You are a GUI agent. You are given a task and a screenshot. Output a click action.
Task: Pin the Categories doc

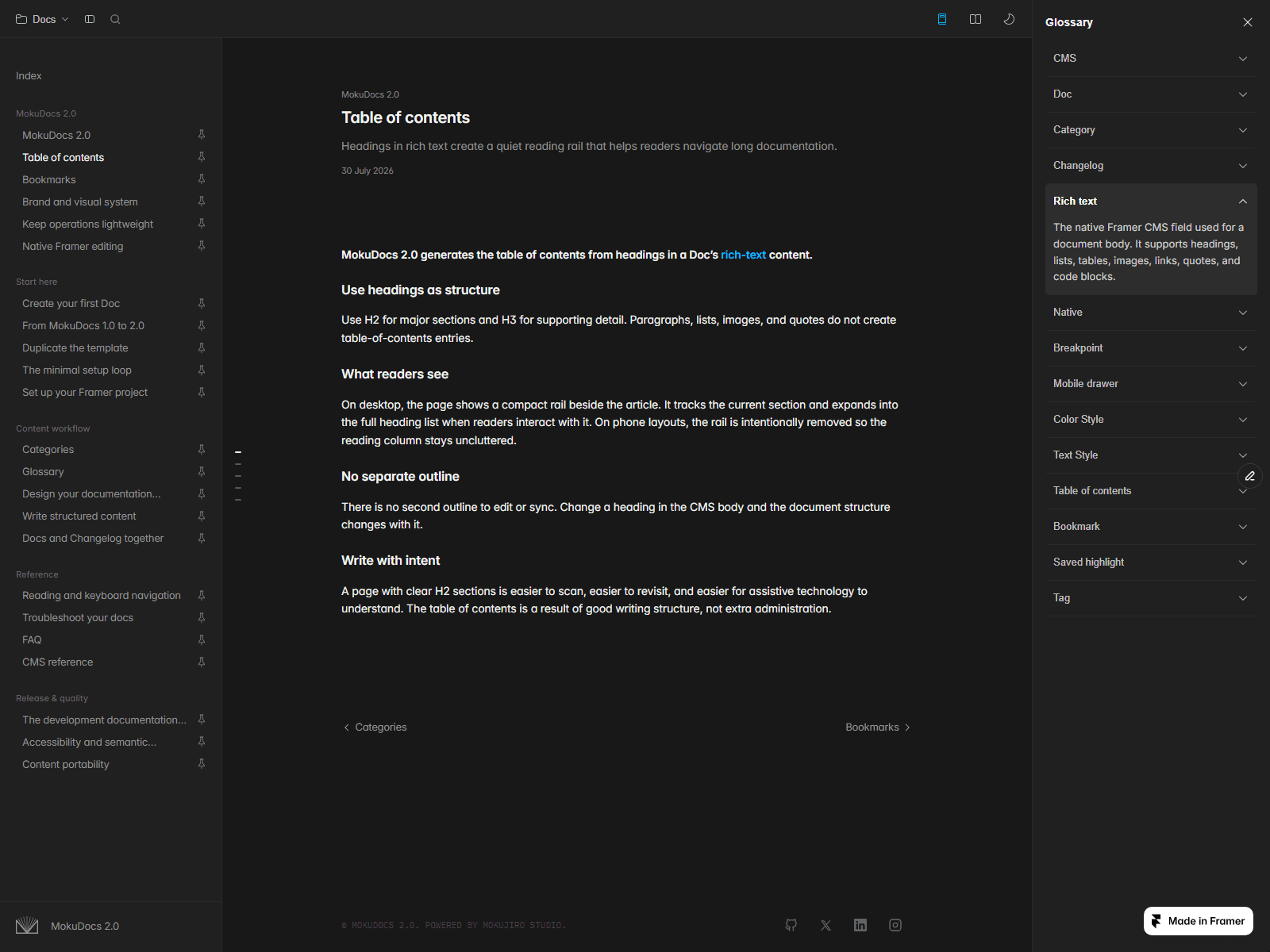click(x=202, y=449)
